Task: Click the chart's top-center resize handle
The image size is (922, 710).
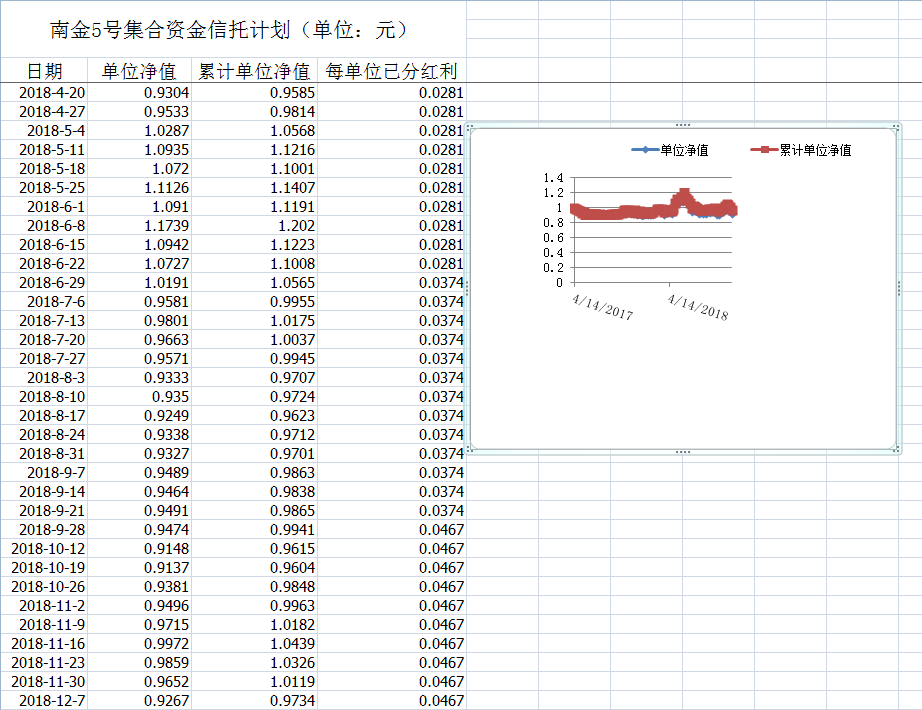Action: click(683, 125)
